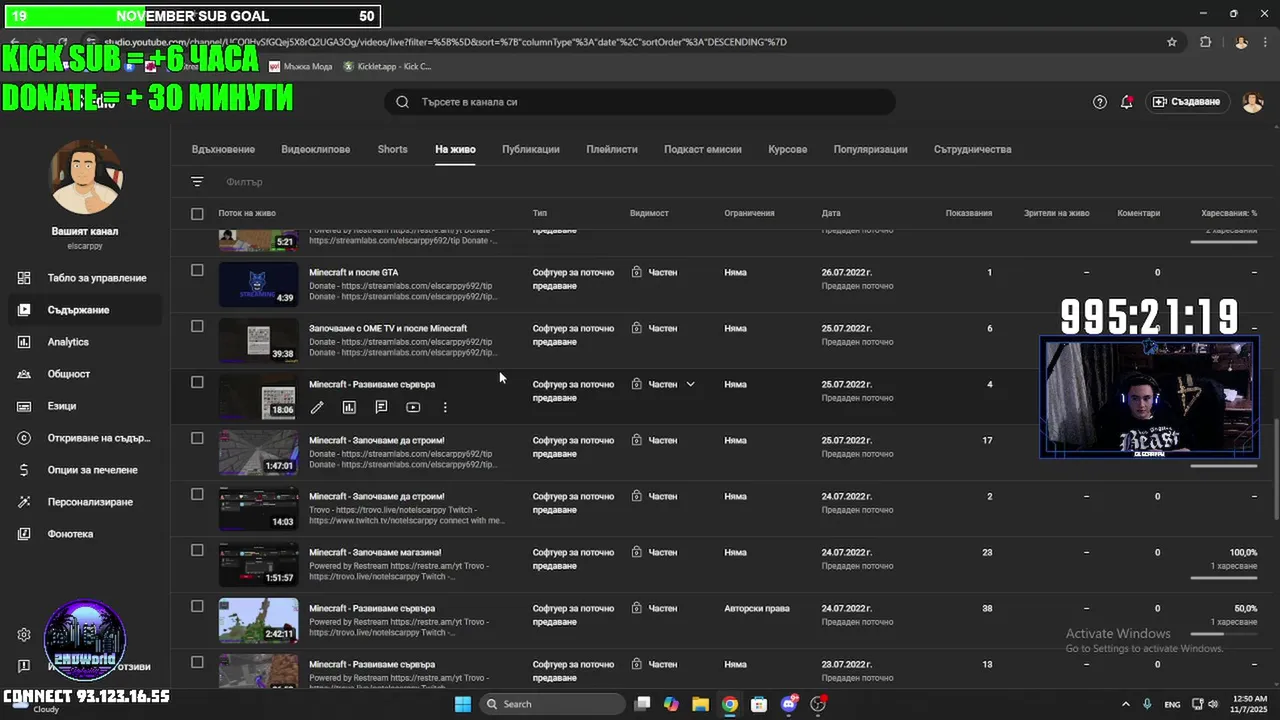Click the Авторски права restriction link

(757, 608)
